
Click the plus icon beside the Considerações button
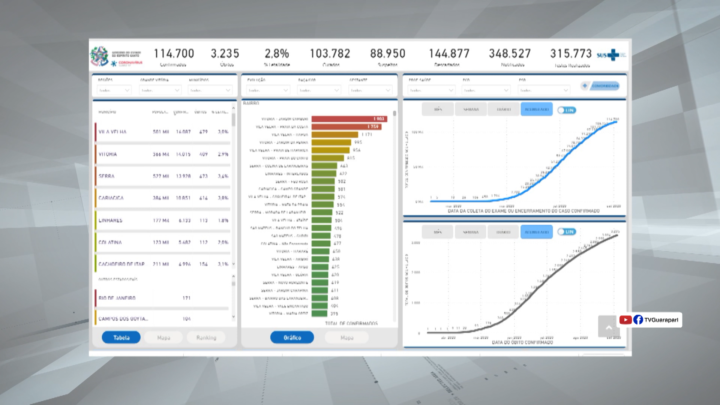[x=585, y=86]
